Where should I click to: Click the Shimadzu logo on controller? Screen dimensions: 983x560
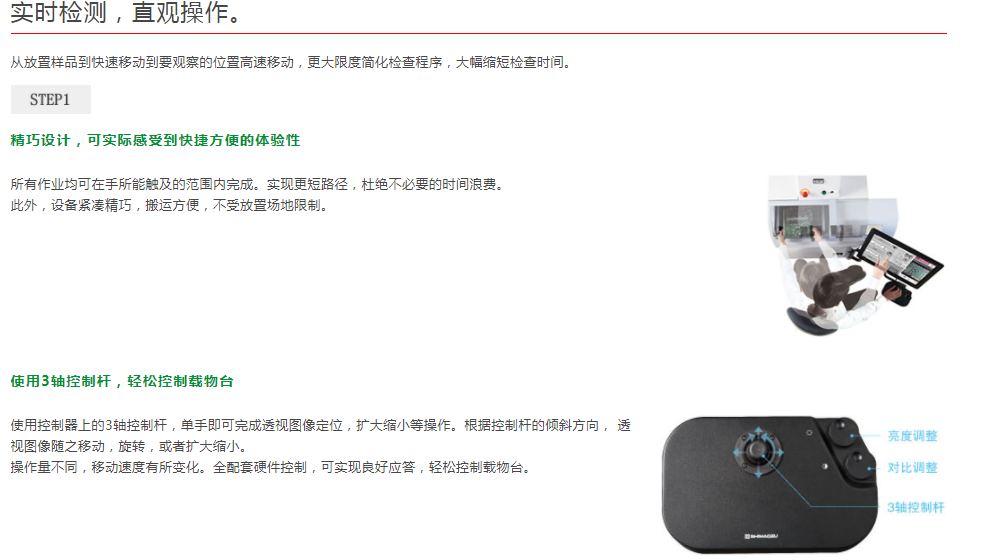(760, 536)
